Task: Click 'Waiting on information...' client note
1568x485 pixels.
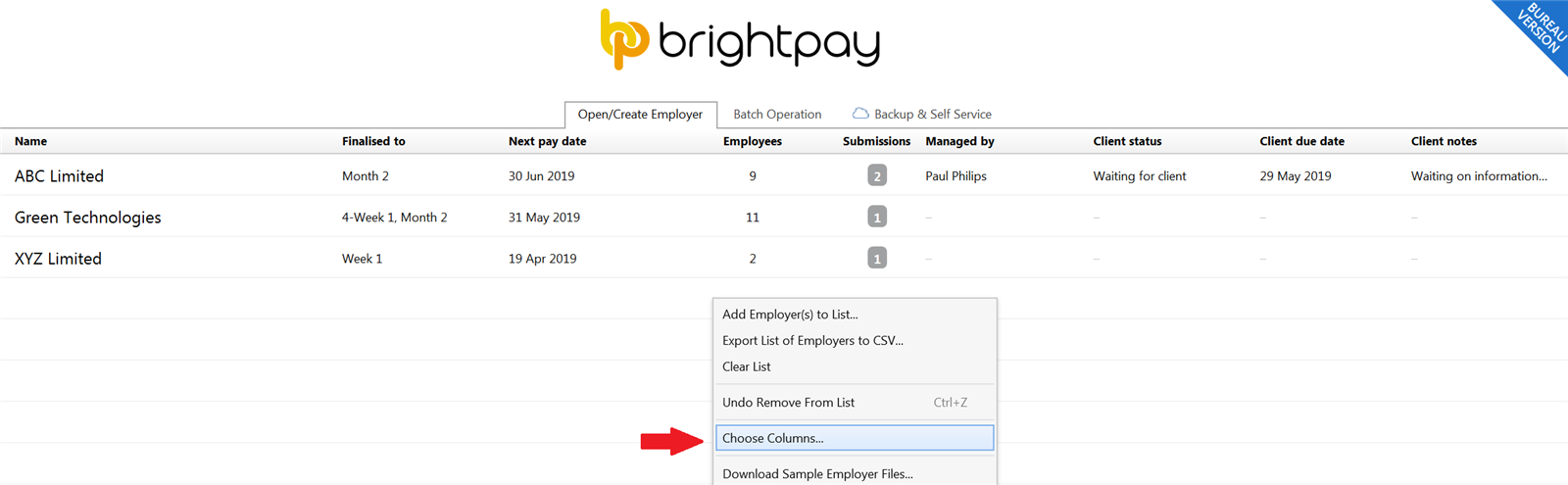Action: pyautogui.click(x=1479, y=176)
